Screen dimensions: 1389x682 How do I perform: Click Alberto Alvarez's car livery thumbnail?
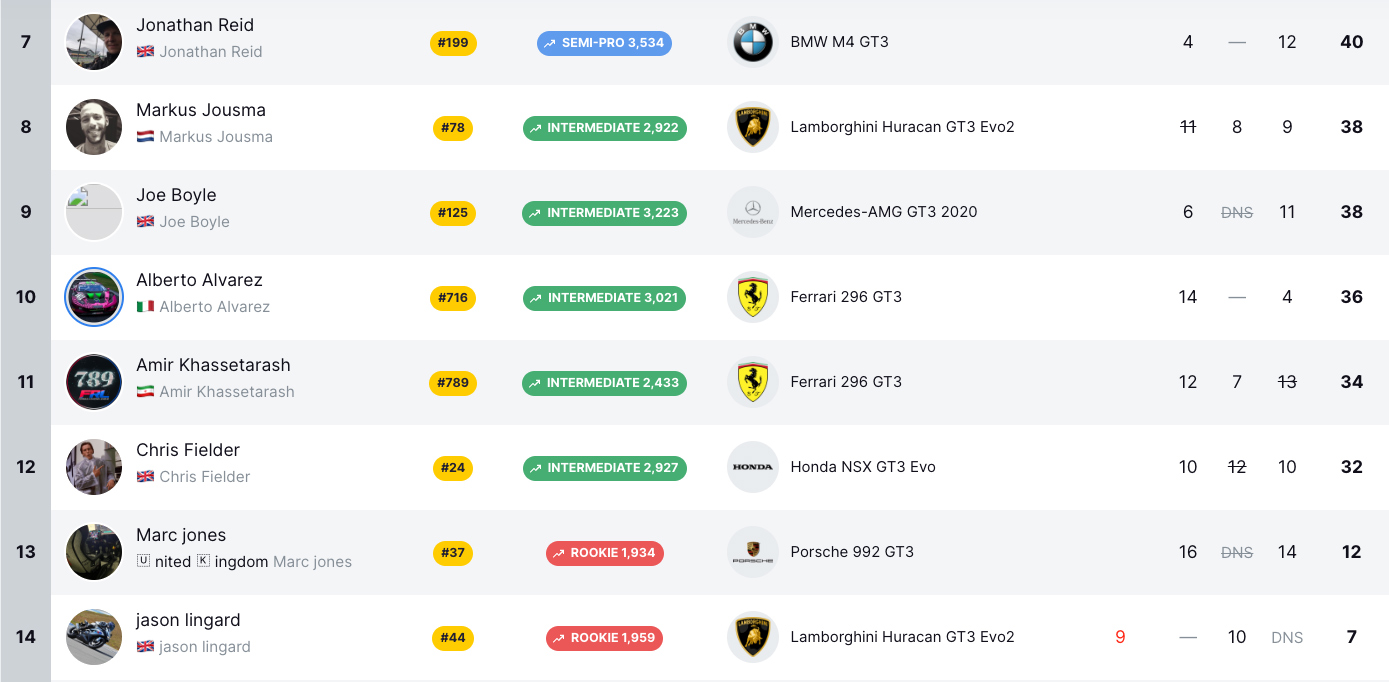[x=93, y=297]
